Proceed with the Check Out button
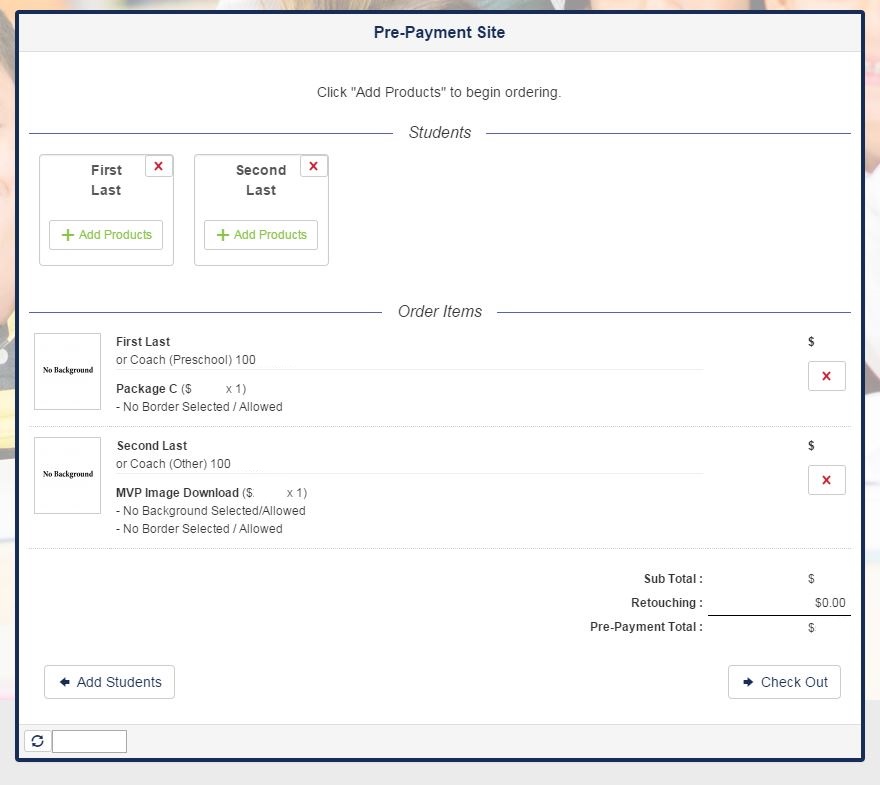This screenshot has width=880, height=785. tap(784, 682)
